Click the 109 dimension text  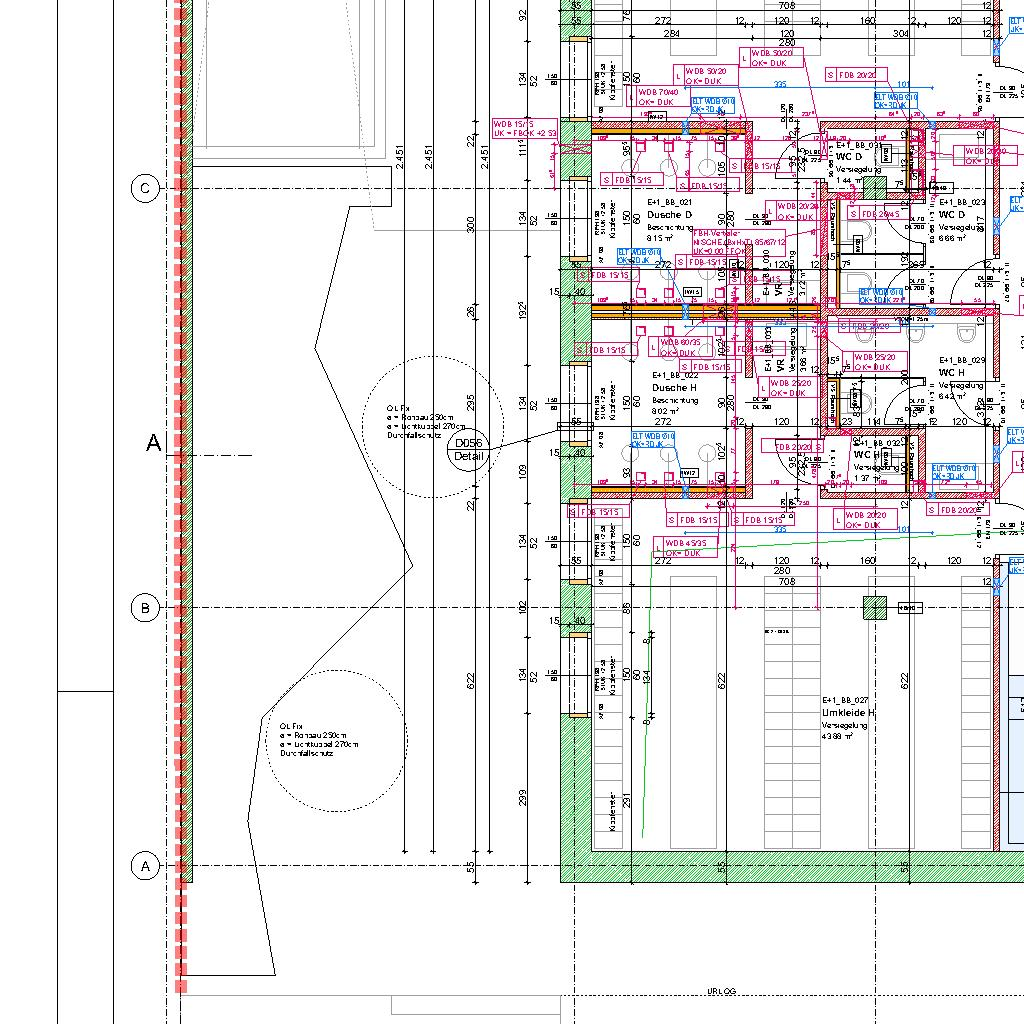pos(522,472)
